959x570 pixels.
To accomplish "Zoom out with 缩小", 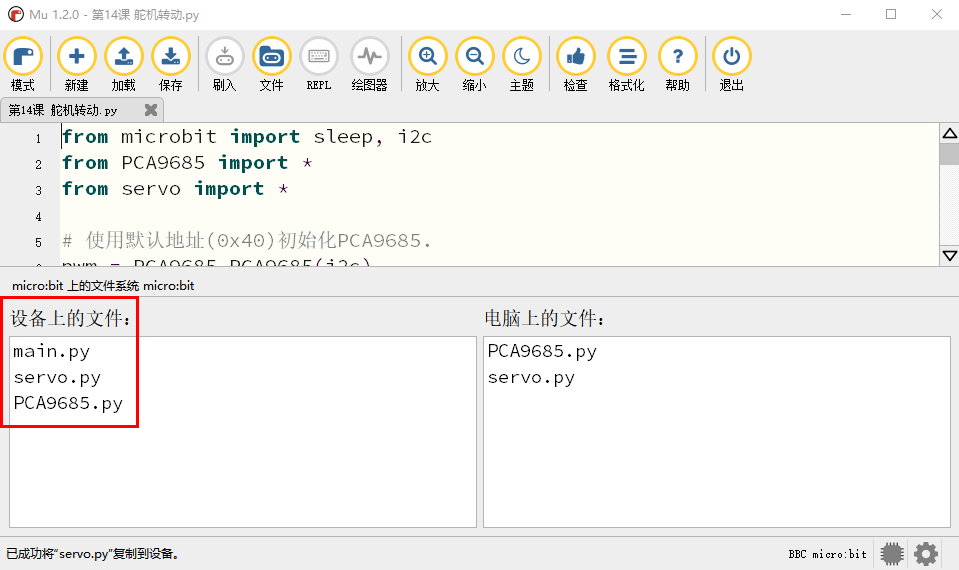I will 475,64.
